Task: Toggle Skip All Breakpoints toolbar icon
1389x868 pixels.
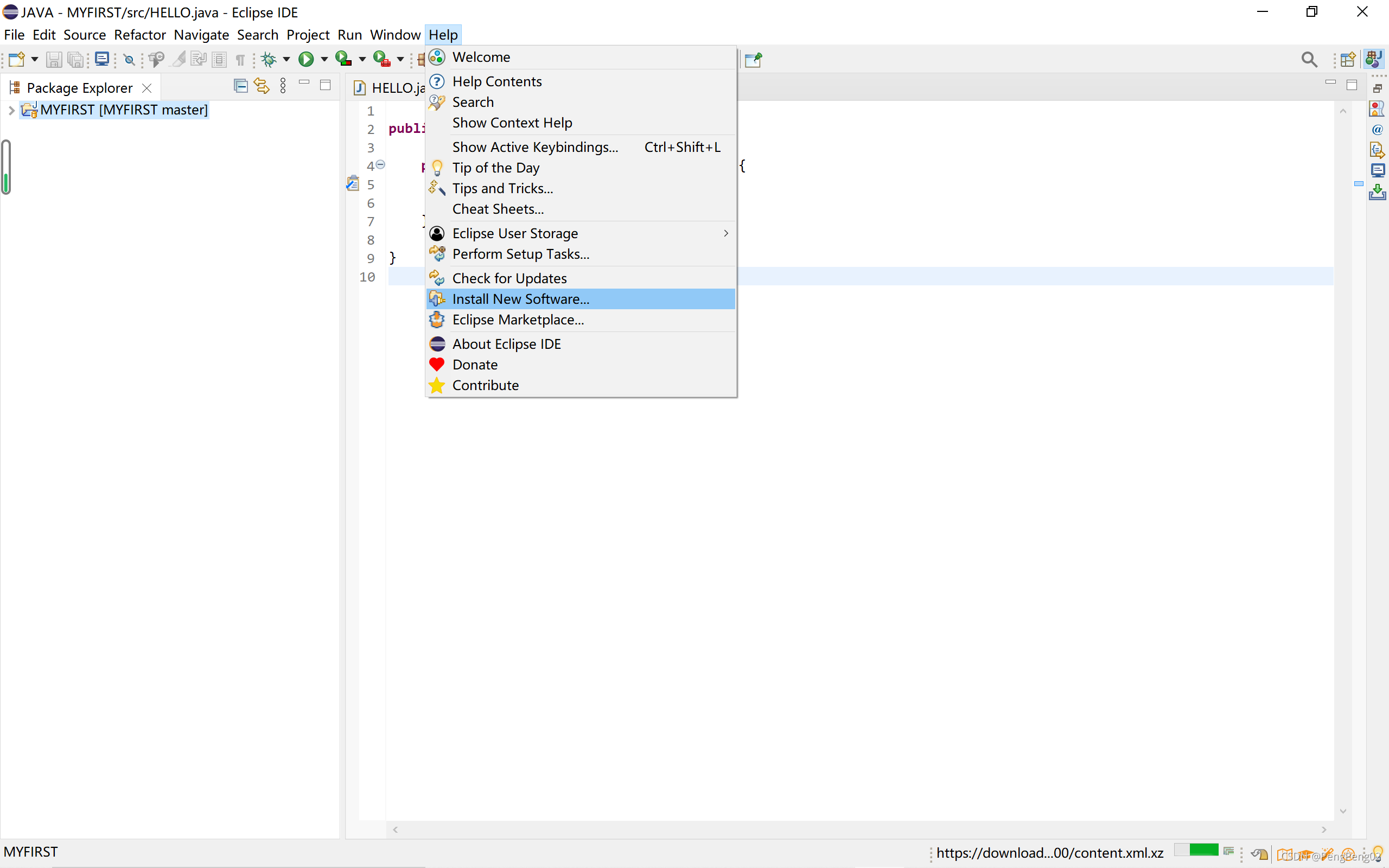Action: coord(129,59)
